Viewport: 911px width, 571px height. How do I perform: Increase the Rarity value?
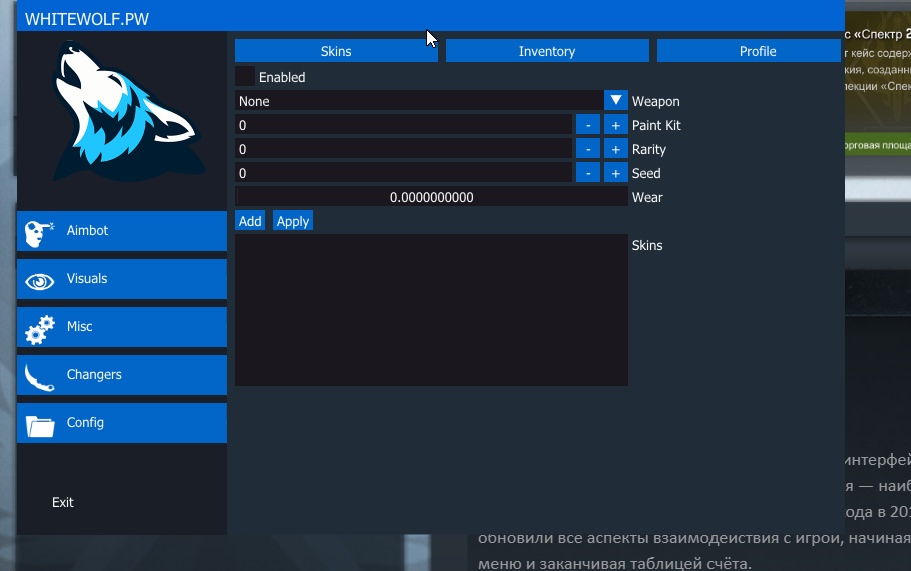[x=615, y=149]
